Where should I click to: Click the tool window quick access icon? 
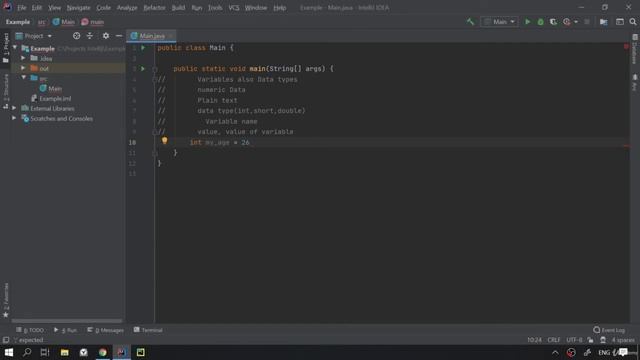[6, 340]
